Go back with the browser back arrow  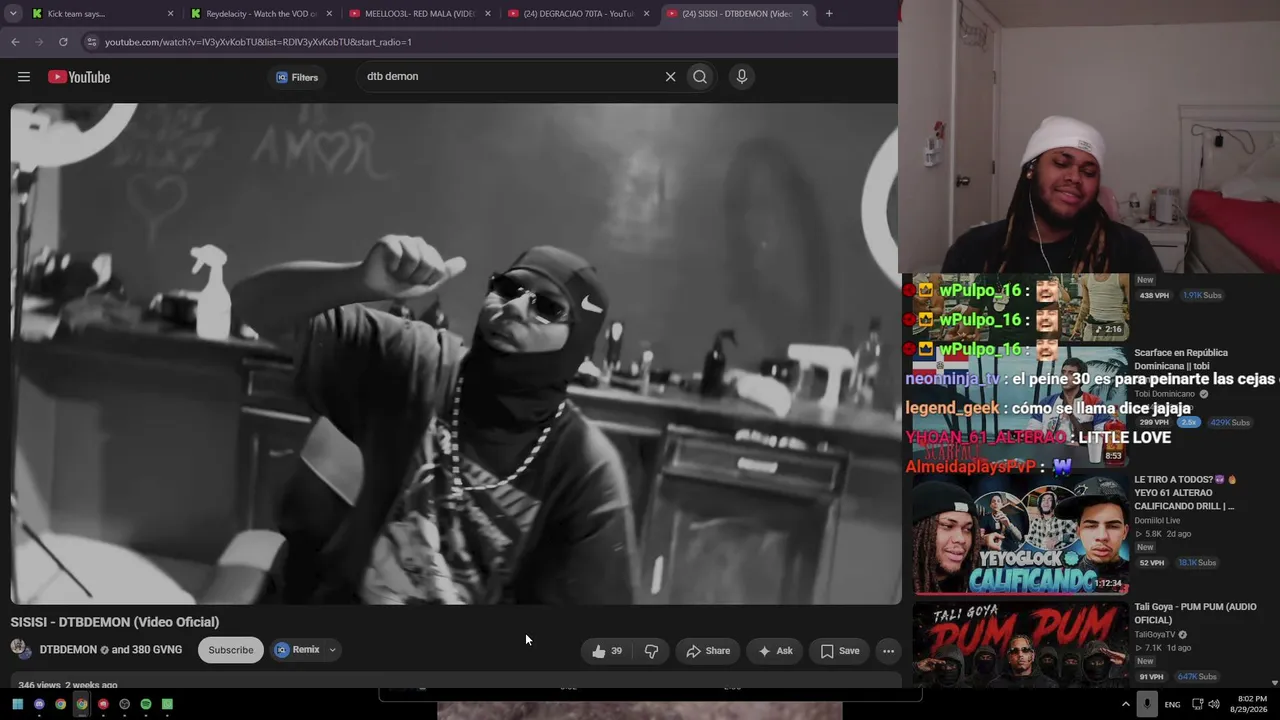click(x=15, y=42)
